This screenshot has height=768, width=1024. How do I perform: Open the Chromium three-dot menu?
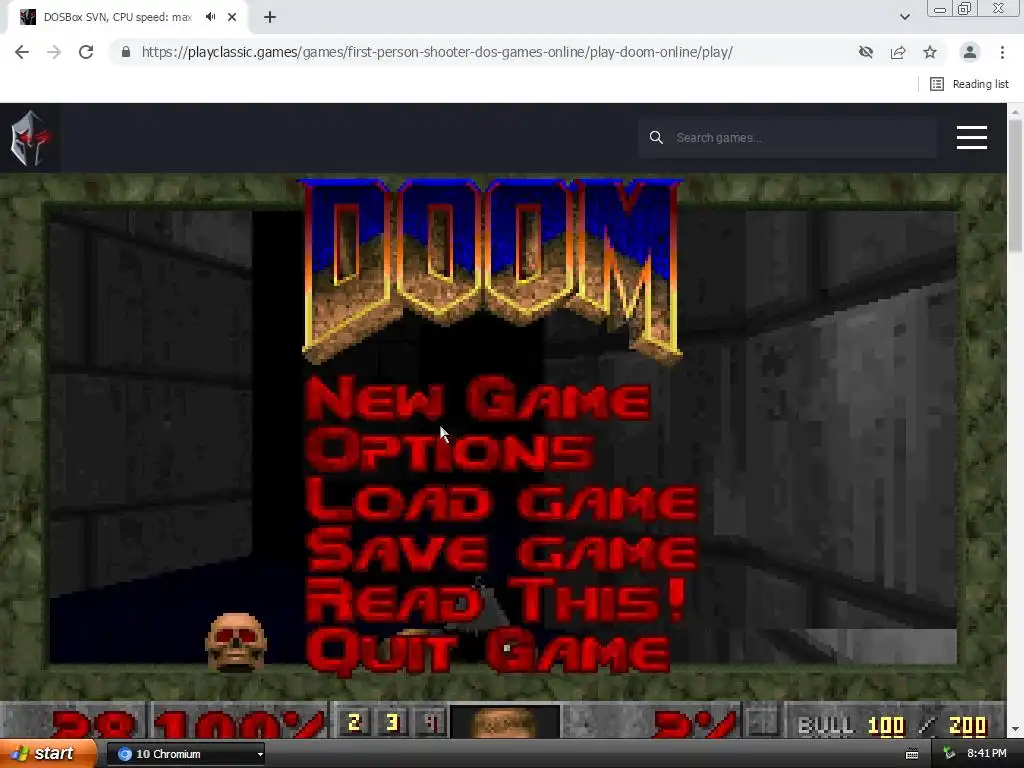click(1002, 52)
